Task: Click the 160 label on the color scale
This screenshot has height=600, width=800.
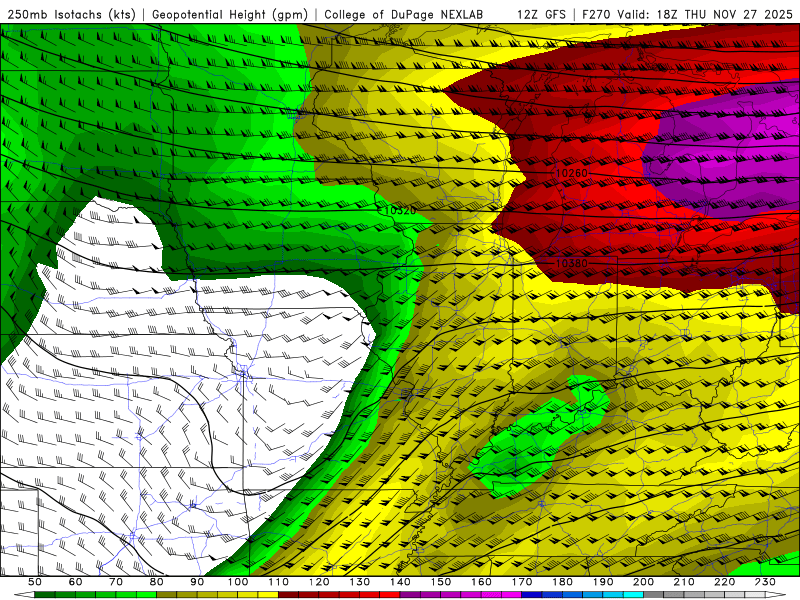Action: 481,582
